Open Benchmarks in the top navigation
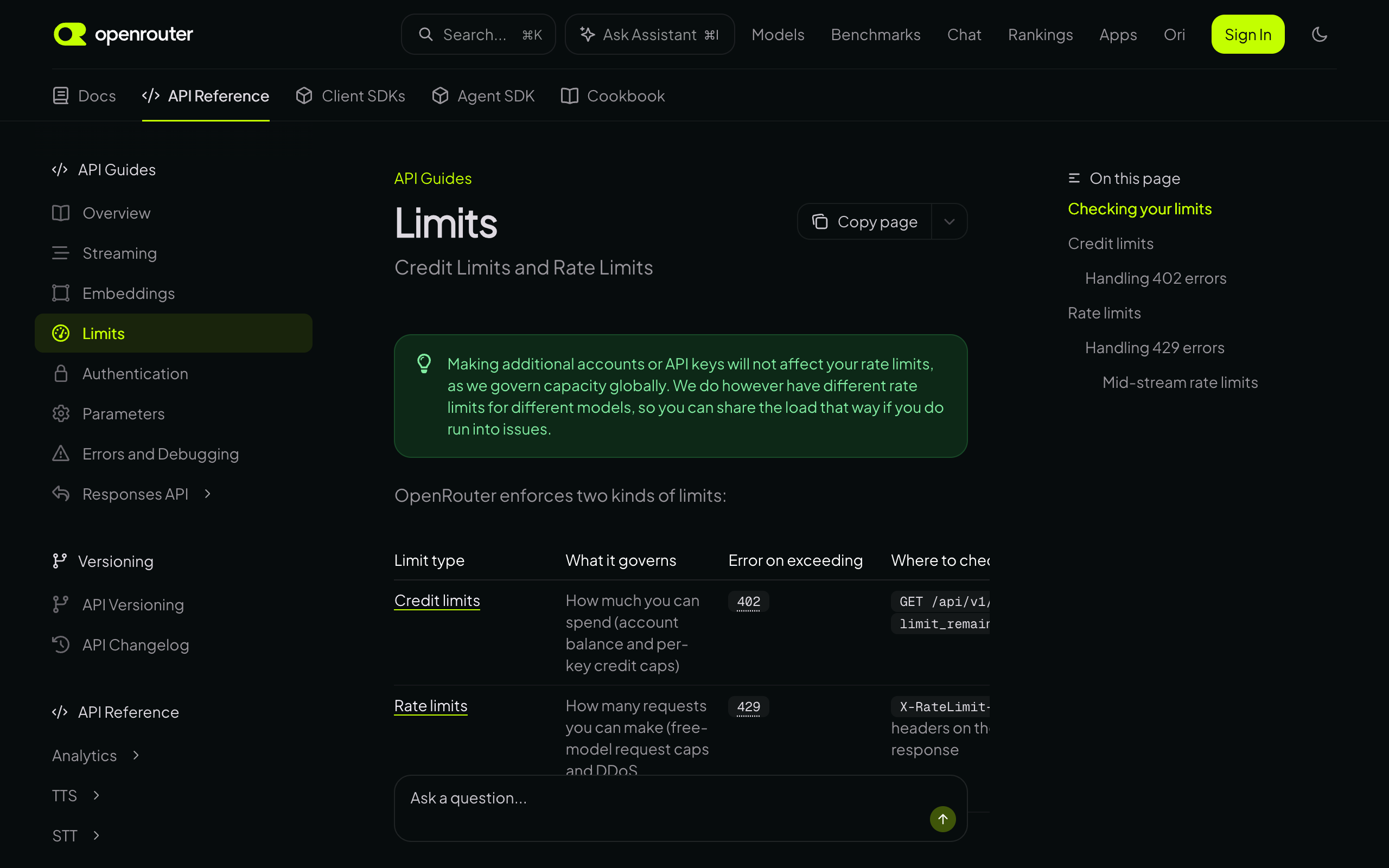Viewport: 1389px width, 868px height. pos(875,34)
